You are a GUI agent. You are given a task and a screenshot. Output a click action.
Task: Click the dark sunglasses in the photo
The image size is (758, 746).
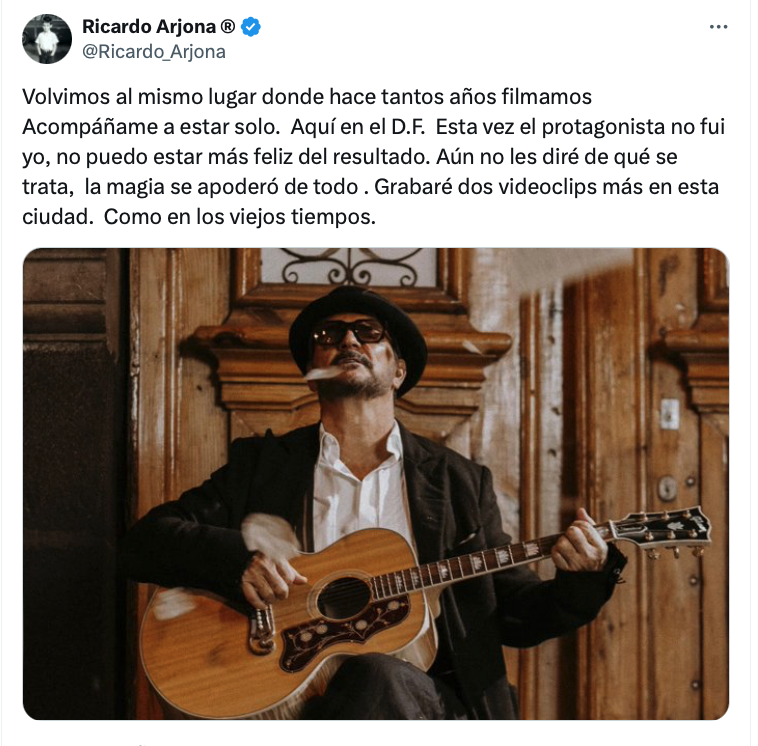coord(348,333)
